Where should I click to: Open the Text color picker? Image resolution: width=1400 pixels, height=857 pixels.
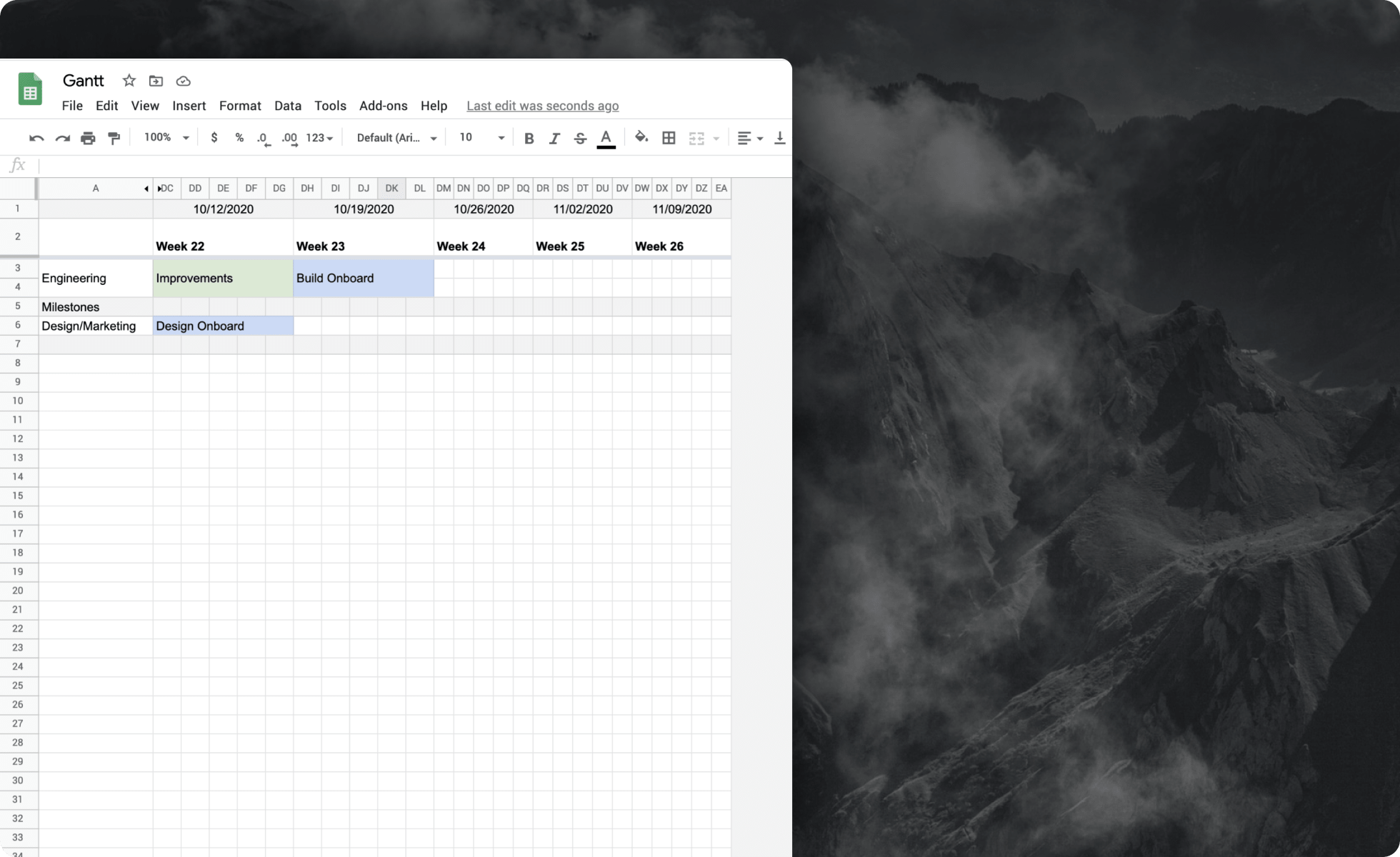click(x=606, y=137)
